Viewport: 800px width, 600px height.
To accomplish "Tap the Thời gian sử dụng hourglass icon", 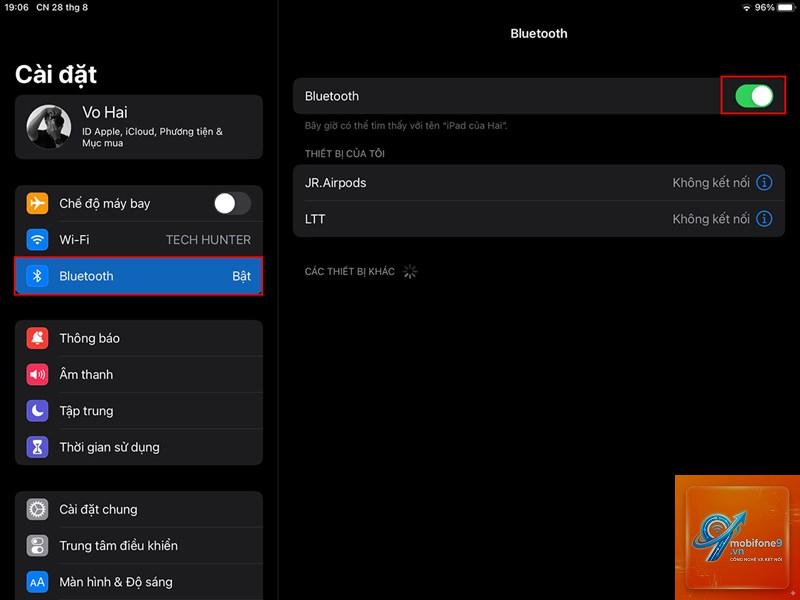I will pos(37,447).
